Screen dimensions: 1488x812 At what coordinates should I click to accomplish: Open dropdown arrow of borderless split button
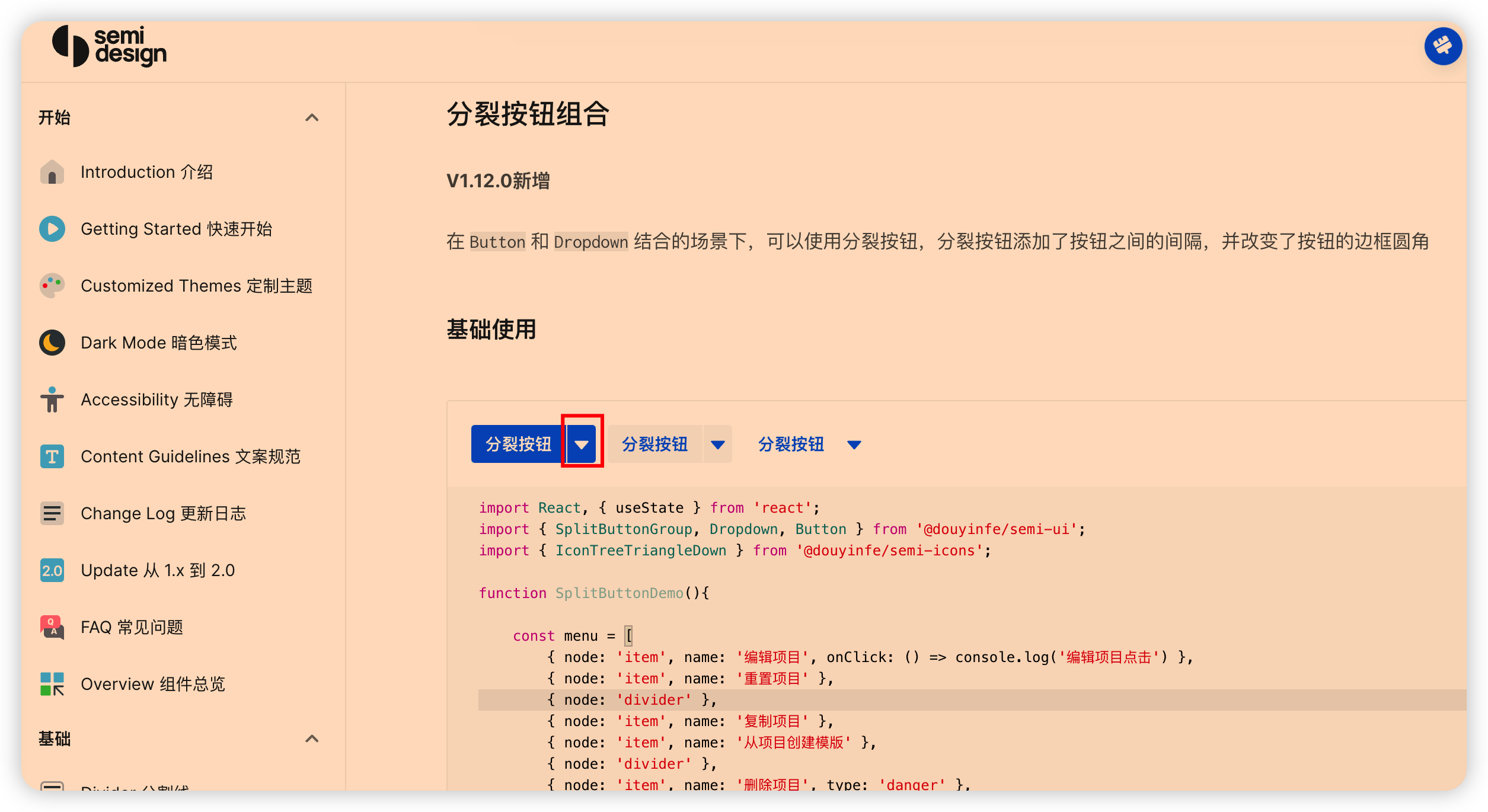[x=854, y=444]
